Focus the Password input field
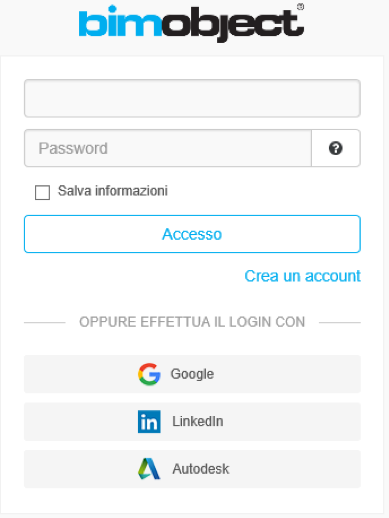This screenshot has width=389, height=518. coord(168,148)
